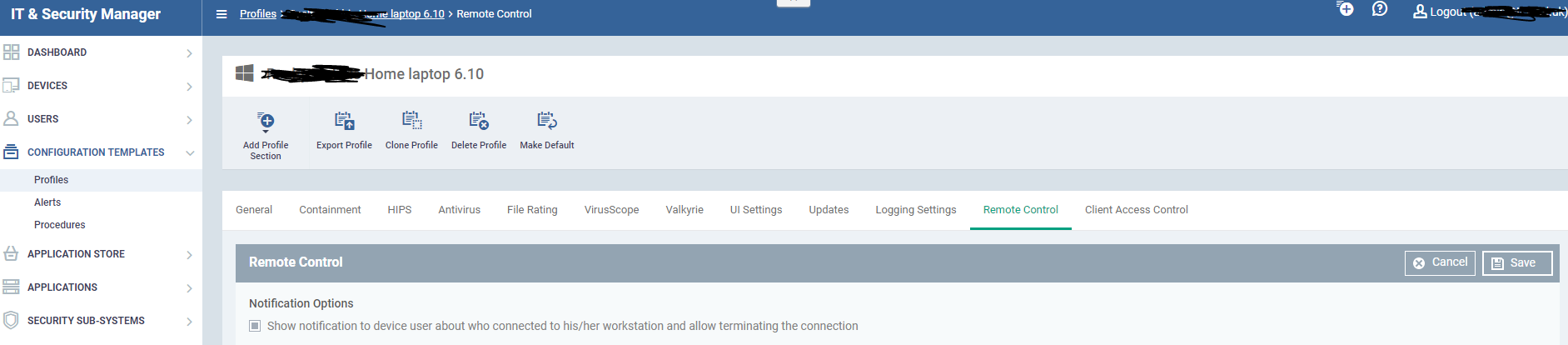
Task: Expand the Security Sub-Systems section
Action: coord(101,321)
